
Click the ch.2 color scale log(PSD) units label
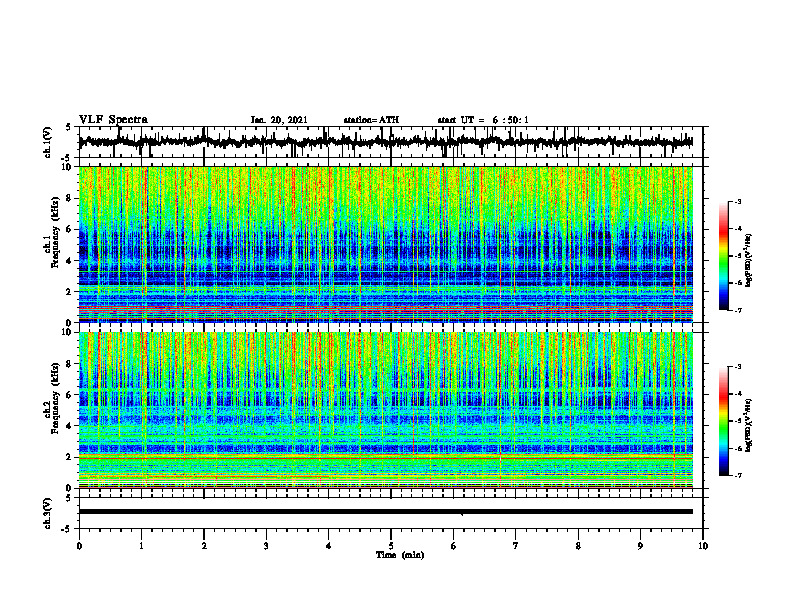tap(749, 426)
